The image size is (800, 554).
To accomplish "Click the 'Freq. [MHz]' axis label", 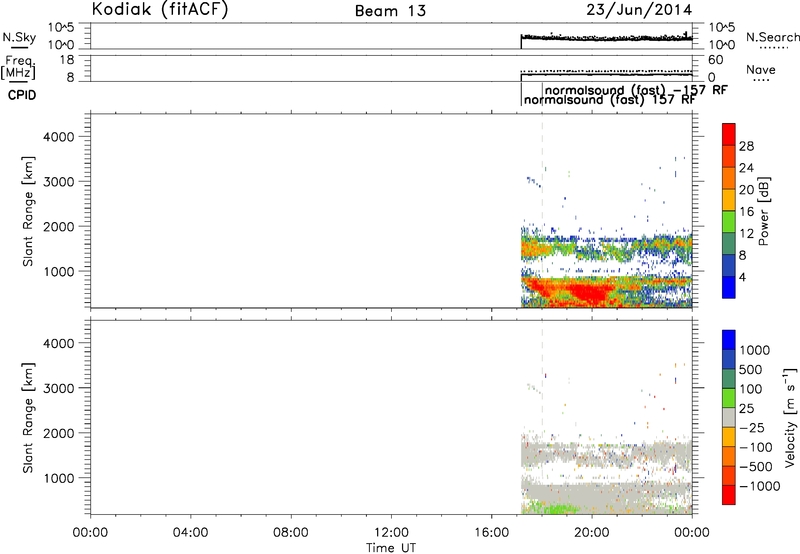I will point(18,67).
